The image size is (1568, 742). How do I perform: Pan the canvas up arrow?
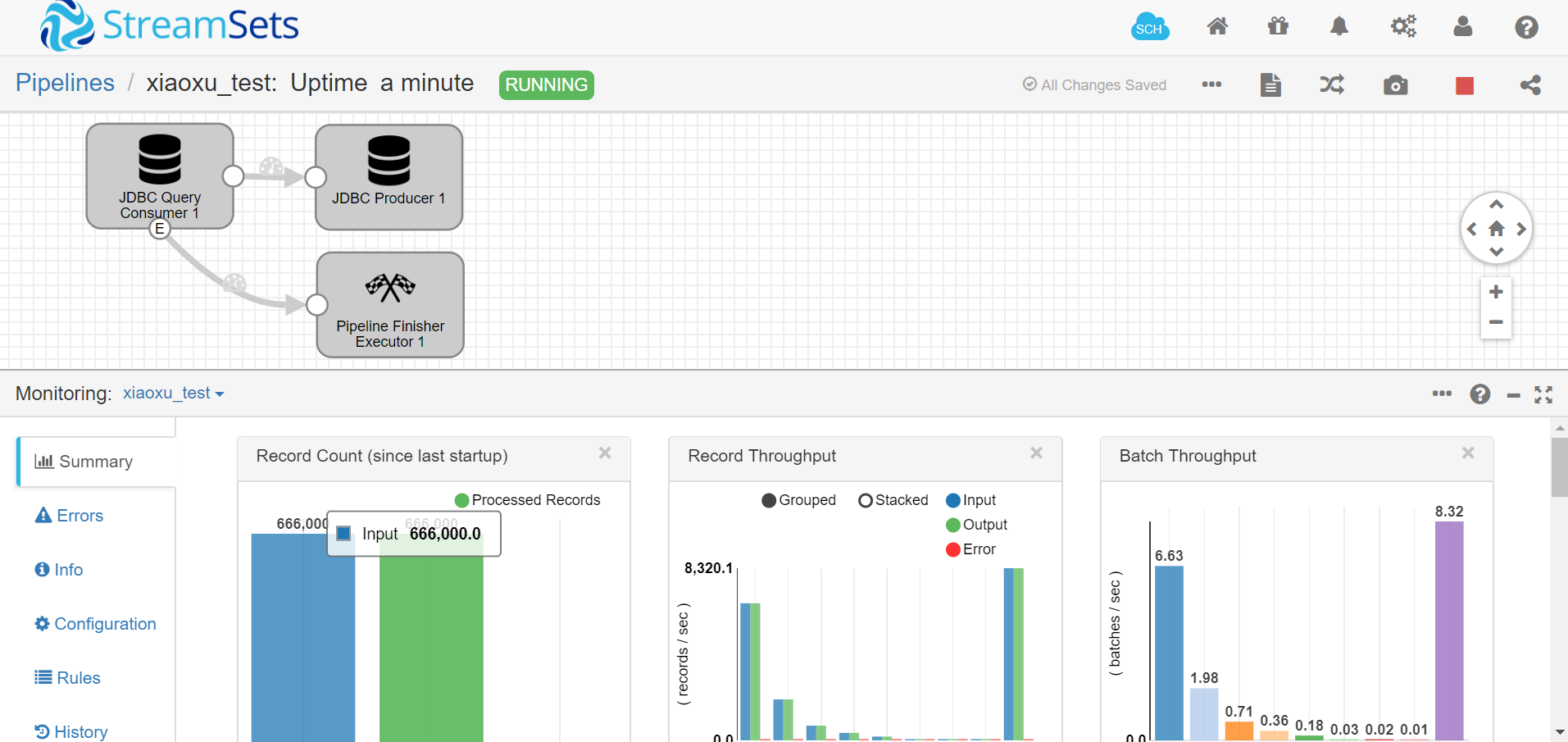click(x=1497, y=204)
